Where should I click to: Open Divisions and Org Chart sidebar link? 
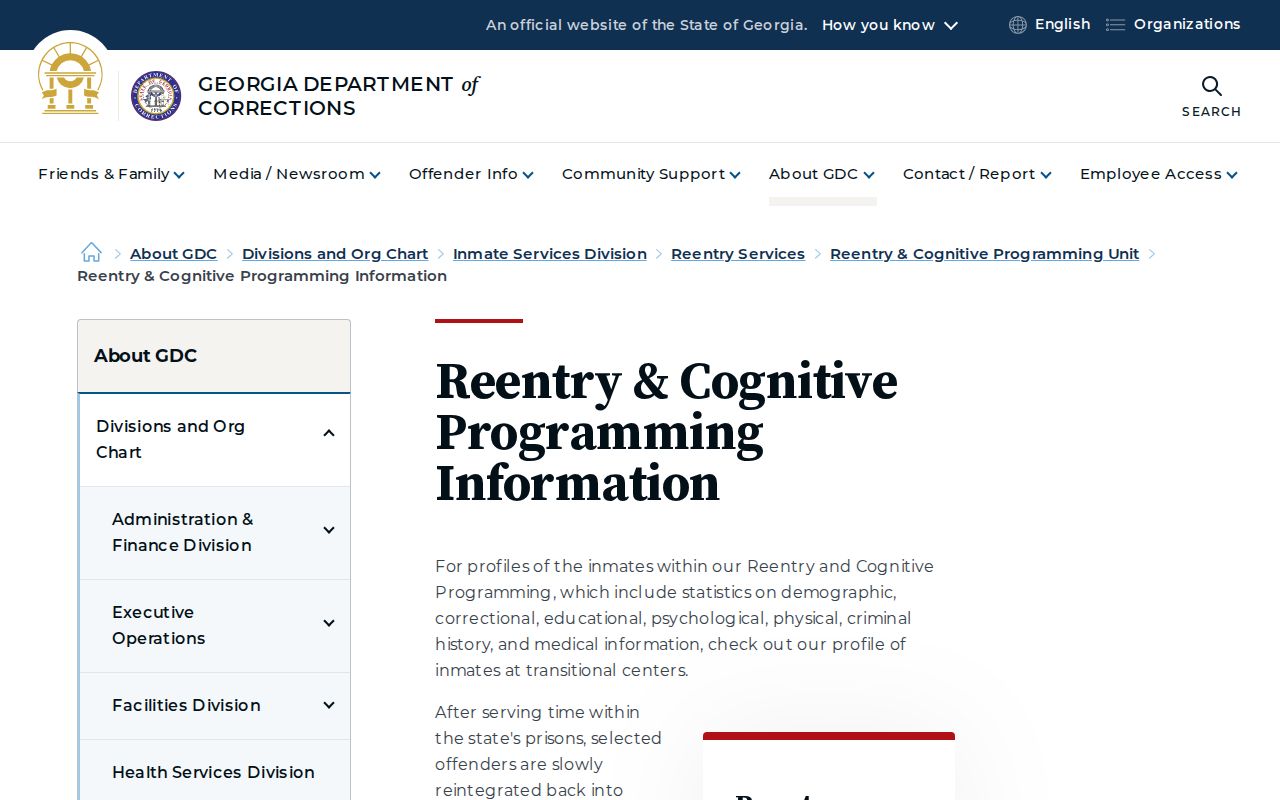point(170,439)
